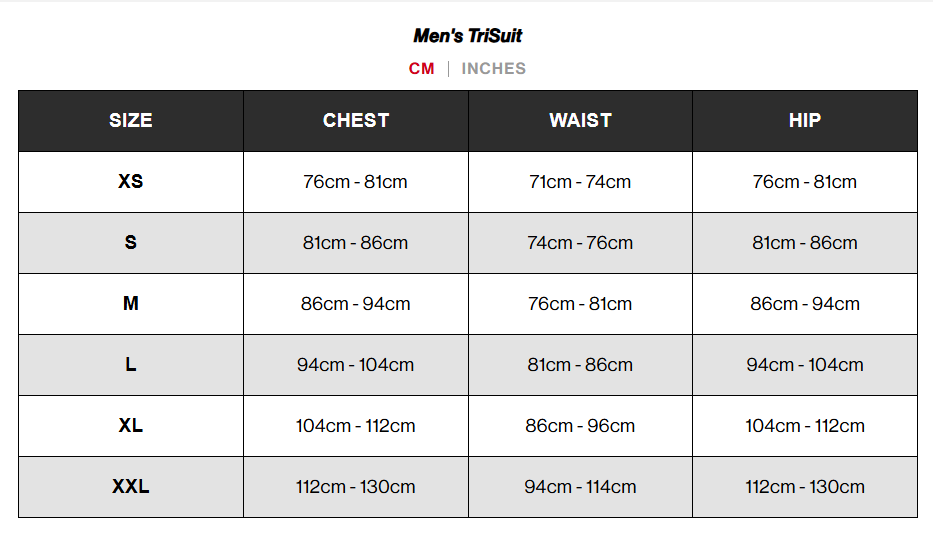
Task: Select the M size row label
Action: (131, 304)
